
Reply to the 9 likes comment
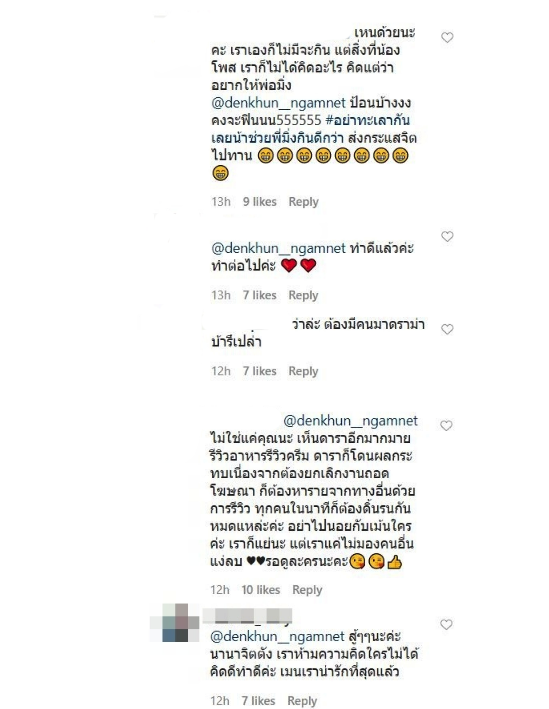pyautogui.click(x=303, y=202)
